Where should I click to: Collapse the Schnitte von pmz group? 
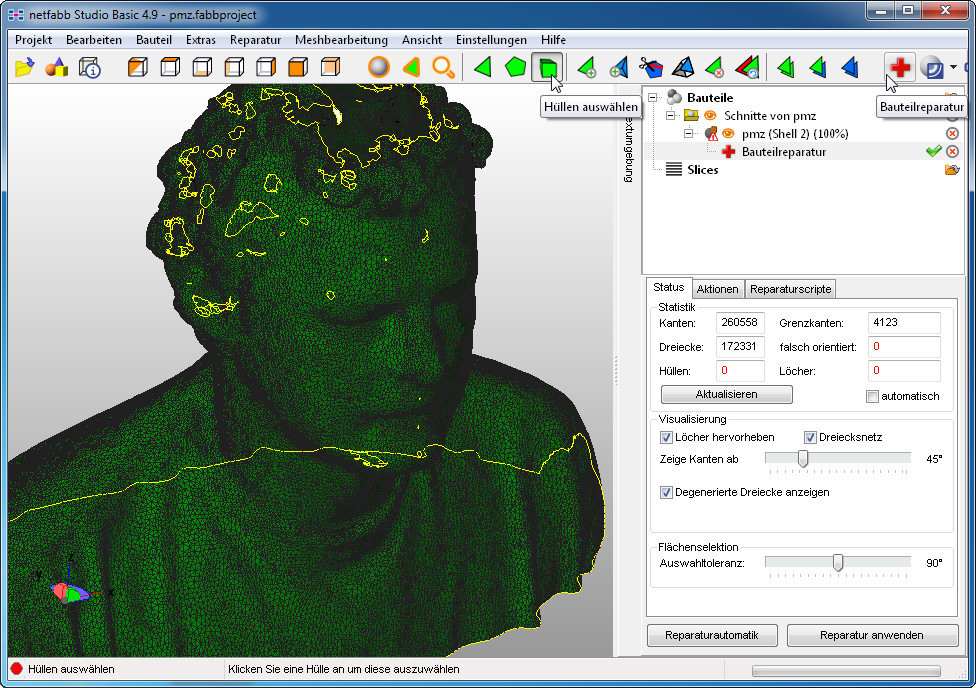[x=670, y=116]
